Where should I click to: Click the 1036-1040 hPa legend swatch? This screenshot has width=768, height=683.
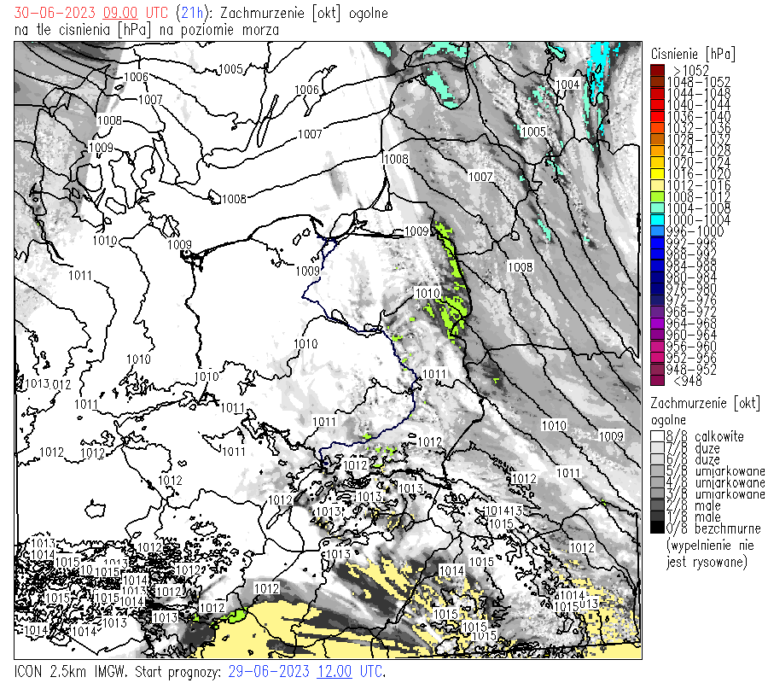coord(656,115)
